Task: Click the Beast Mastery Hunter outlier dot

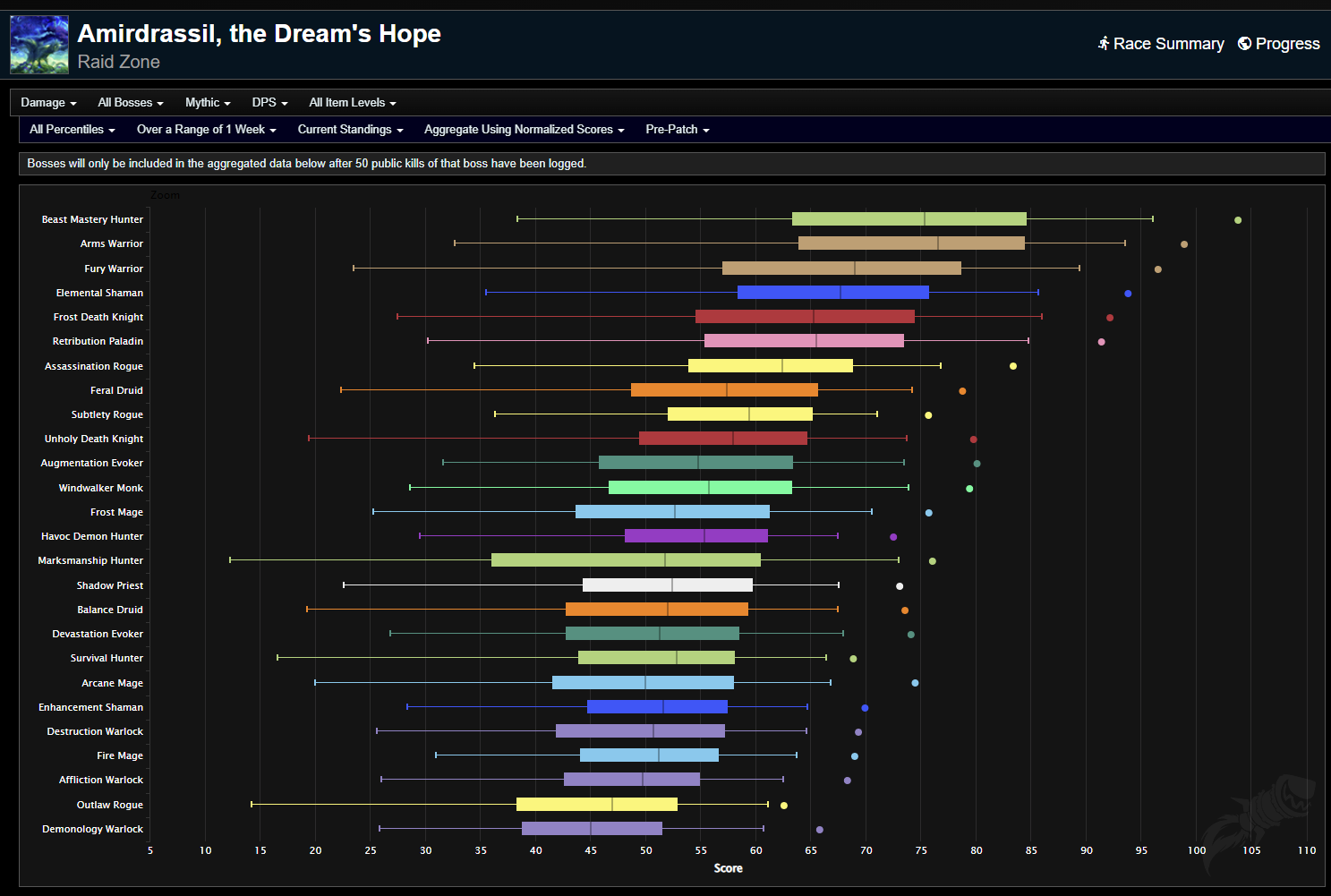Action: [1238, 220]
